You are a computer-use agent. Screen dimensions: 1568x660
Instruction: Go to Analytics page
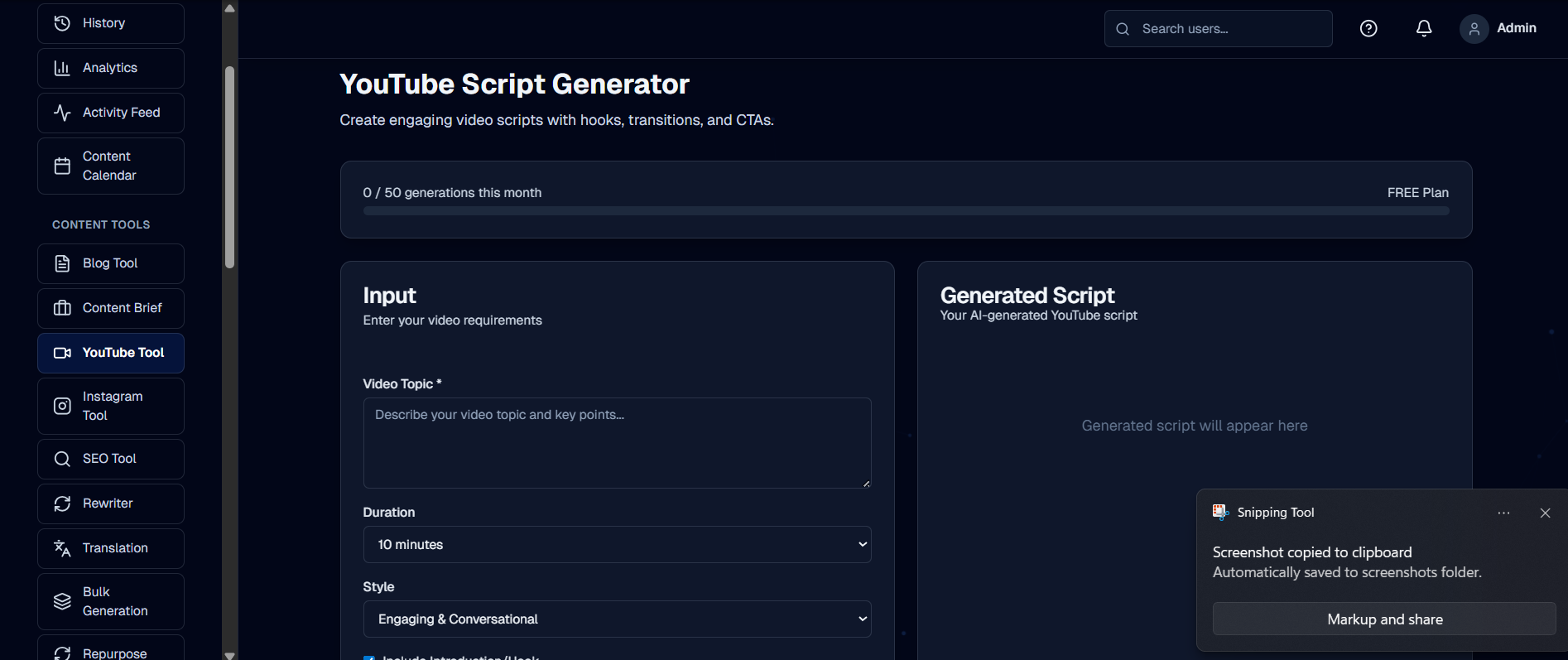[x=111, y=68]
